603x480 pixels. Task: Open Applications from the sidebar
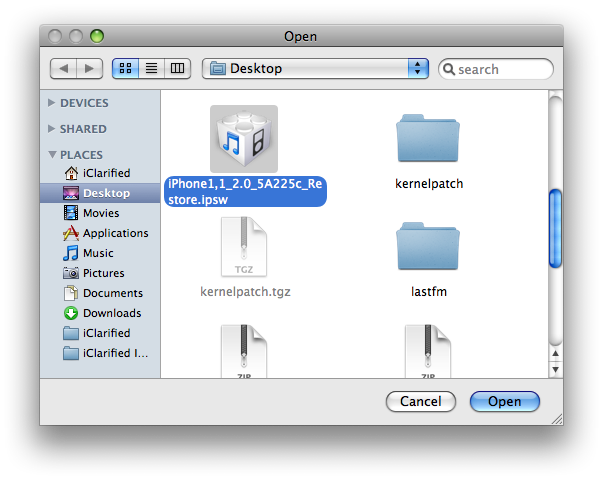coord(71,233)
